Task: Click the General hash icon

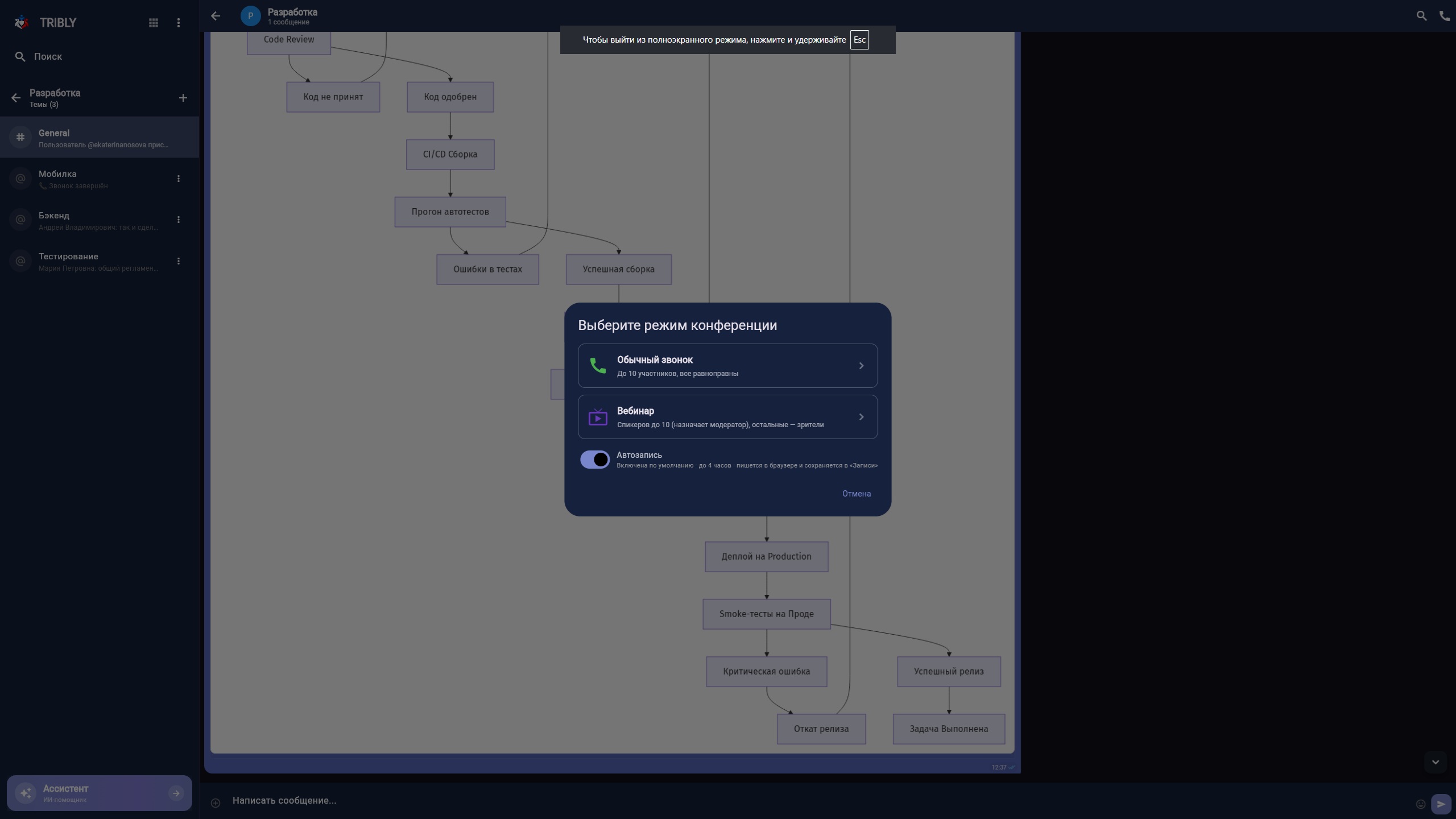Action: click(20, 137)
